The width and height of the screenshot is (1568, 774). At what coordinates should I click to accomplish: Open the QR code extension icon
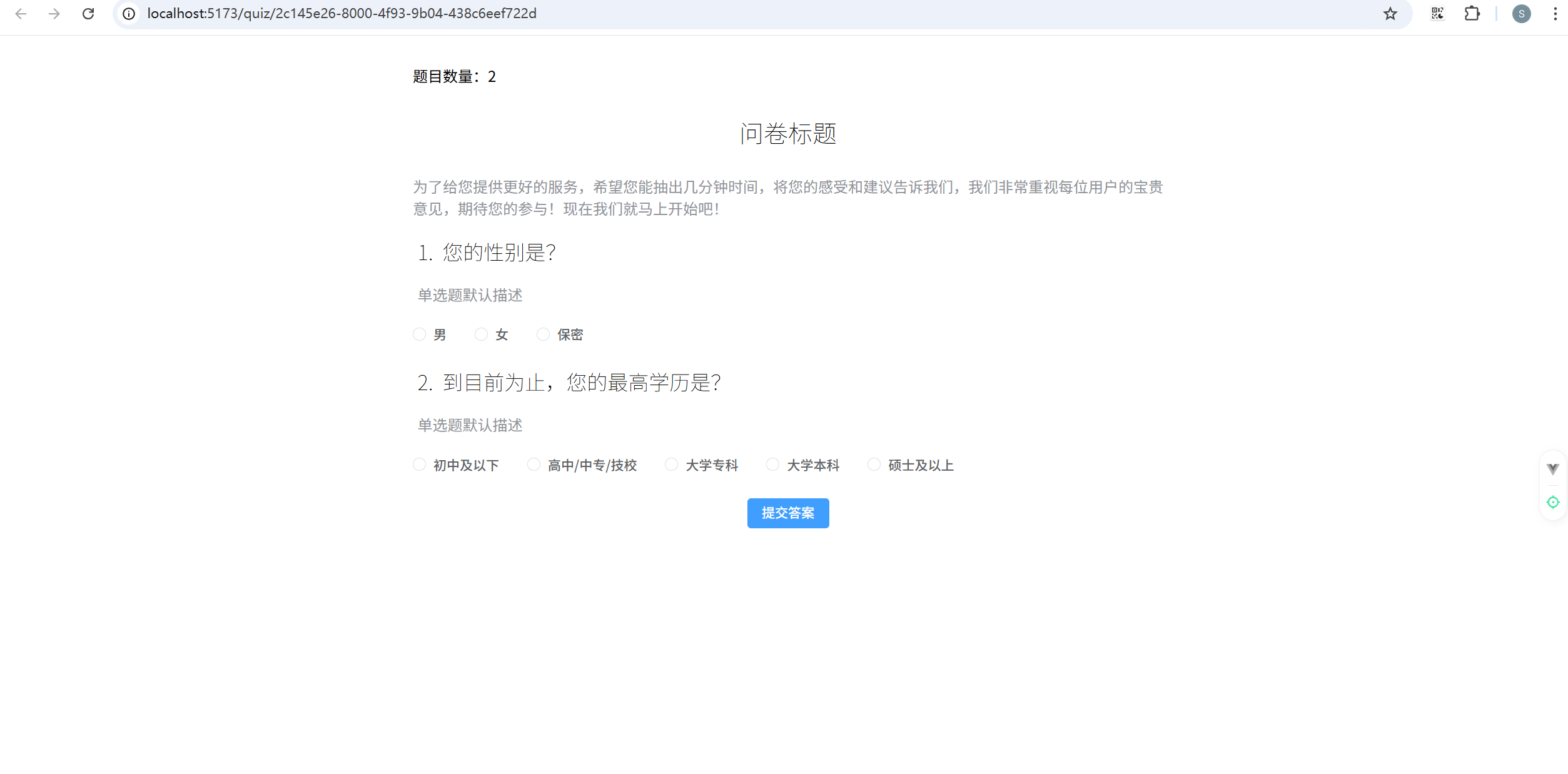pyautogui.click(x=1437, y=14)
